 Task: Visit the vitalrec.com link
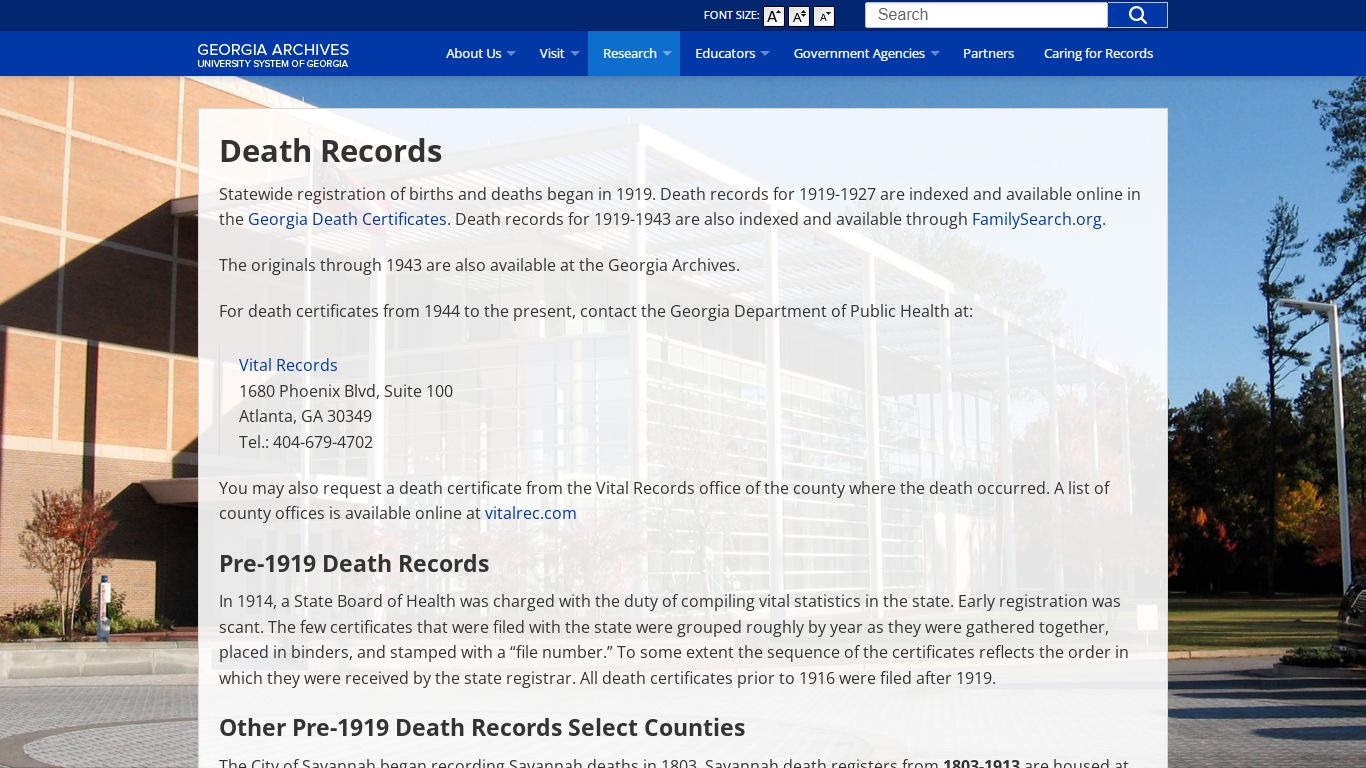531,513
